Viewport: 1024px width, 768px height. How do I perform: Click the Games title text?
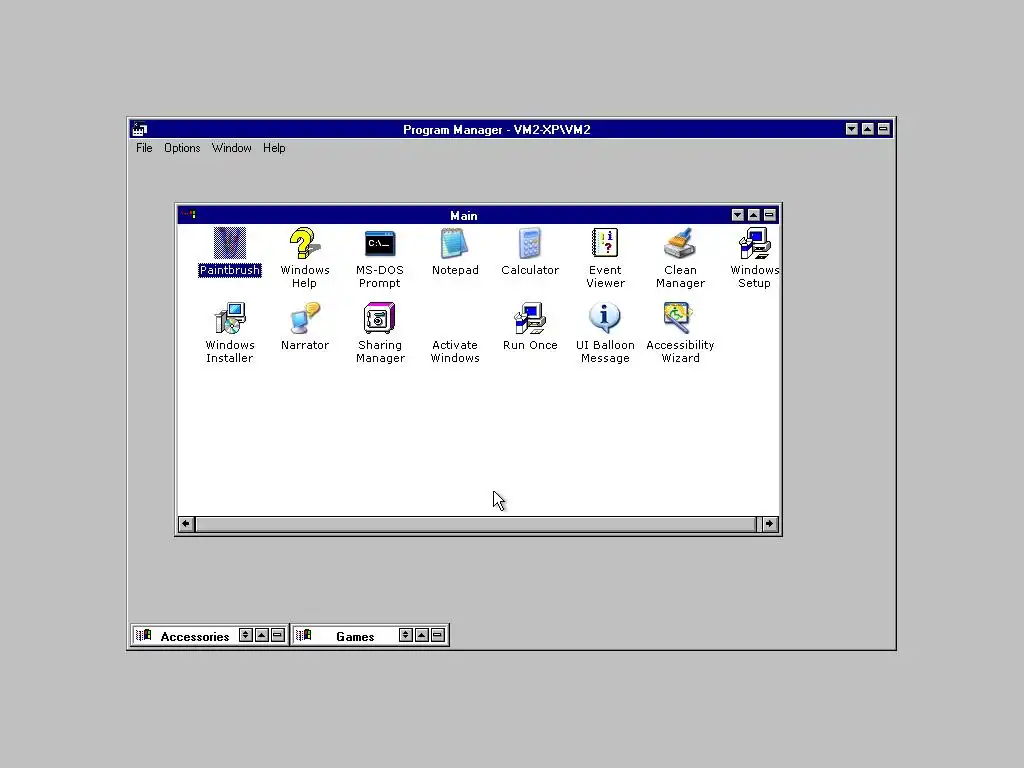tap(355, 637)
